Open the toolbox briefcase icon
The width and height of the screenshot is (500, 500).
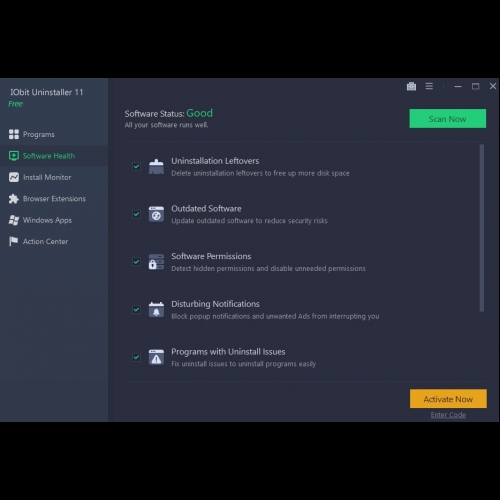point(411,86)
